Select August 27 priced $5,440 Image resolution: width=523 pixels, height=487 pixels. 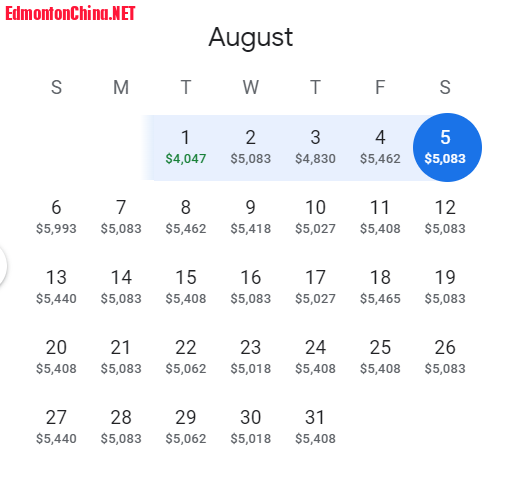click(x=56, y=427)
